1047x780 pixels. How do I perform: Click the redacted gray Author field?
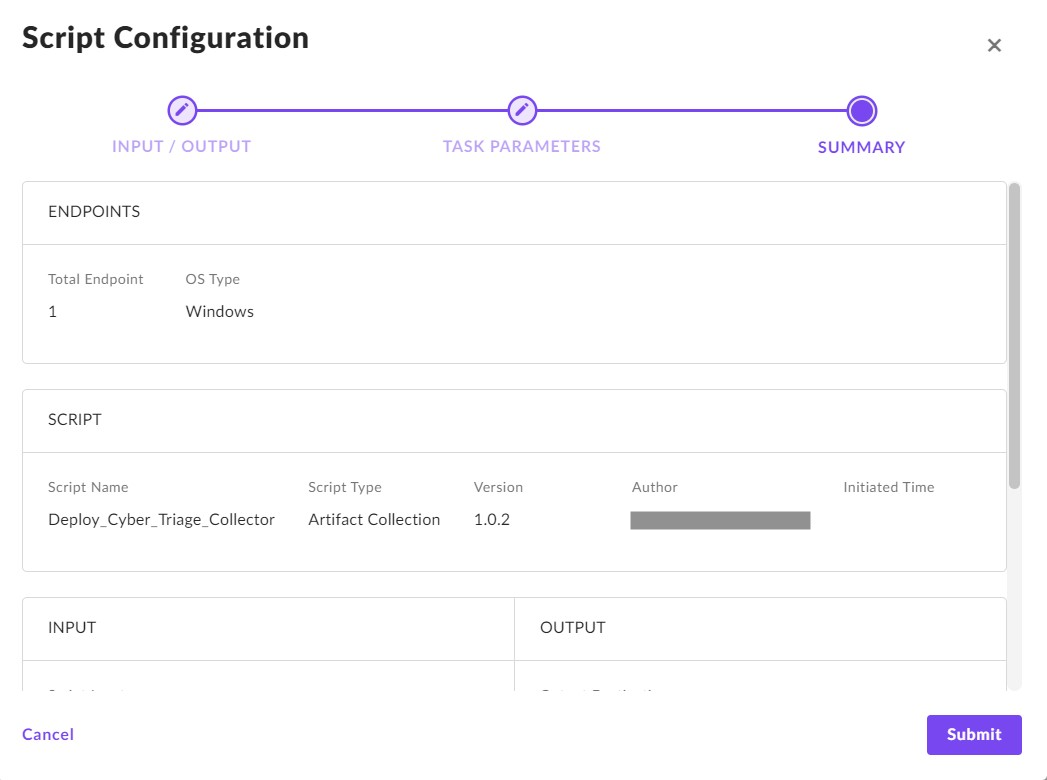point(720,520)
